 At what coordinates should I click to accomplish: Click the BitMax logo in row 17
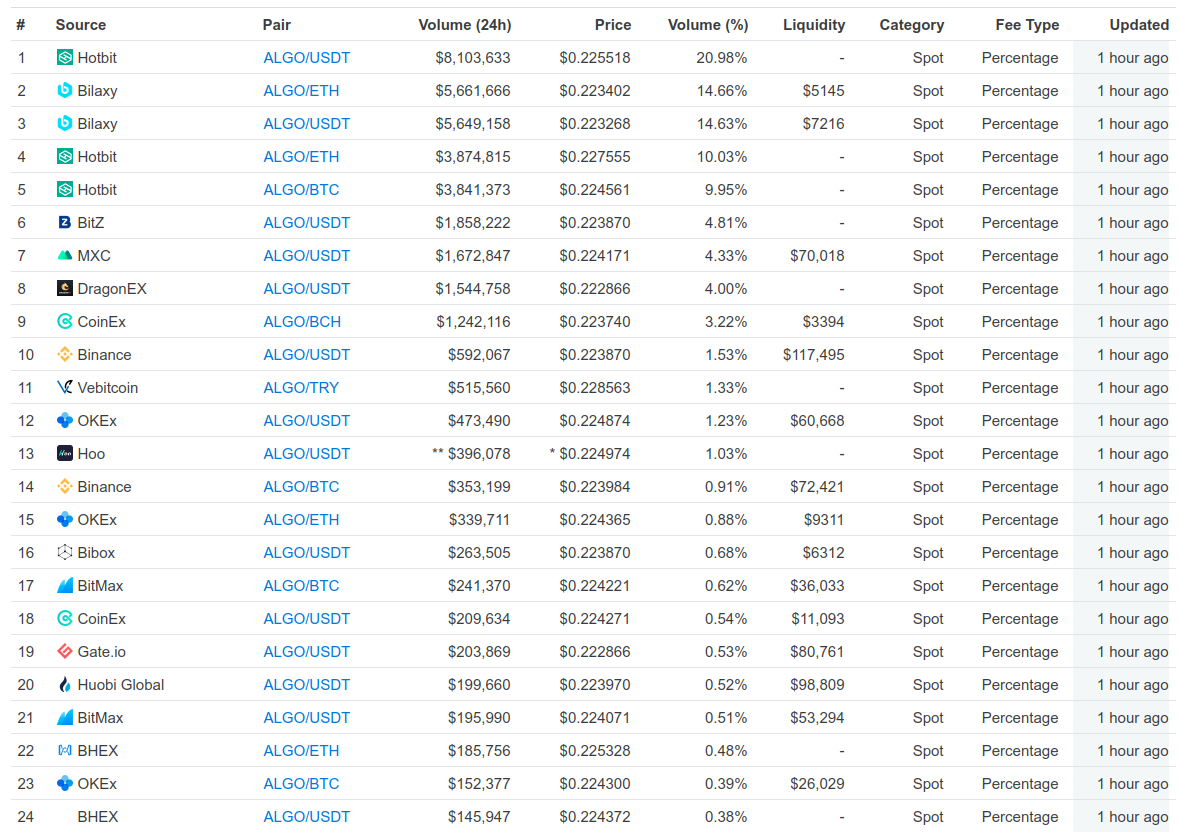(x=65, y=587)
